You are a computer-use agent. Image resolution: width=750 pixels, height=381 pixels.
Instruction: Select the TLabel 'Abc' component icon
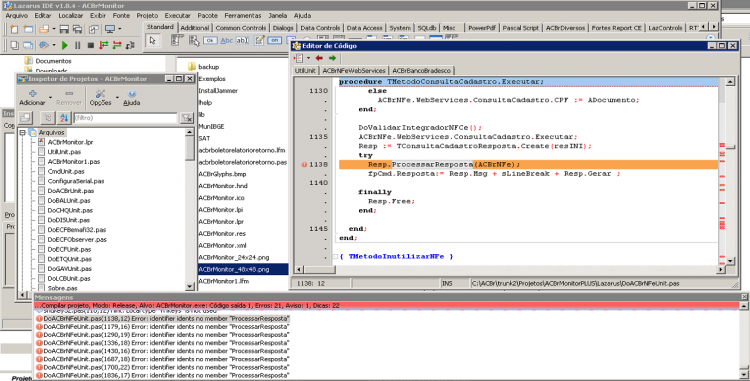pyautogui.click(x=226, y=41)
